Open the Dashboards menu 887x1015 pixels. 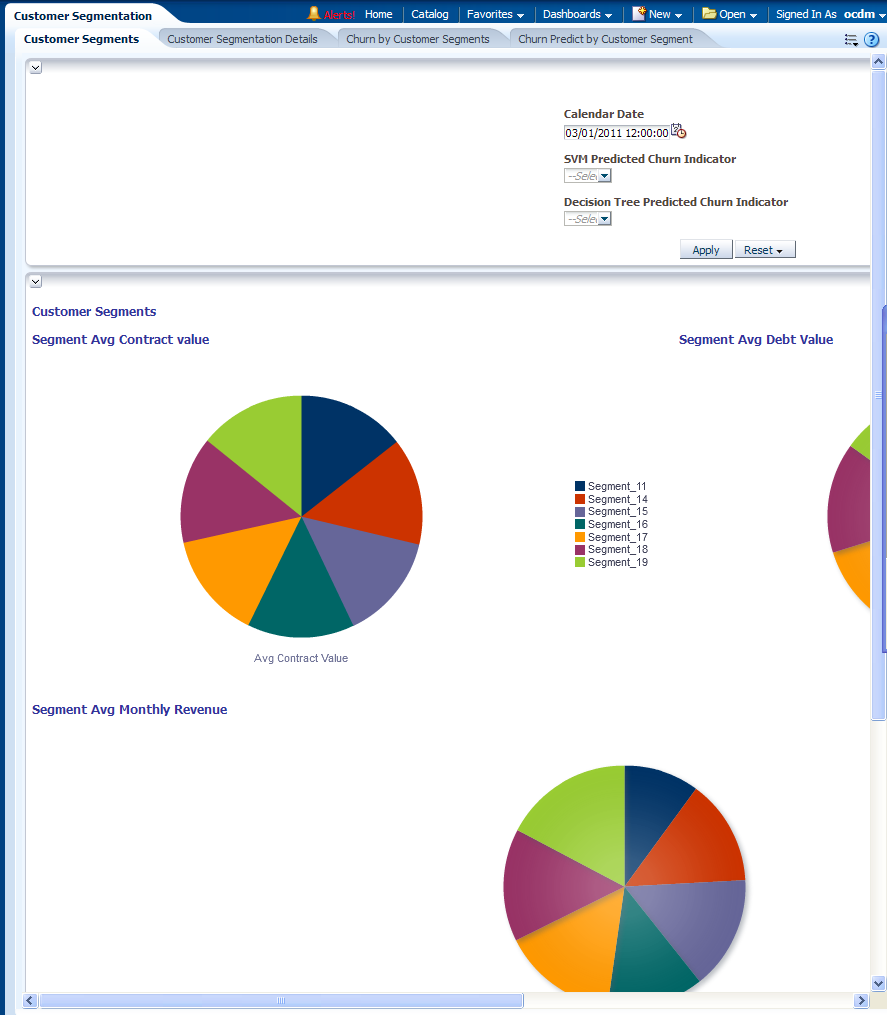pos(577,14)
